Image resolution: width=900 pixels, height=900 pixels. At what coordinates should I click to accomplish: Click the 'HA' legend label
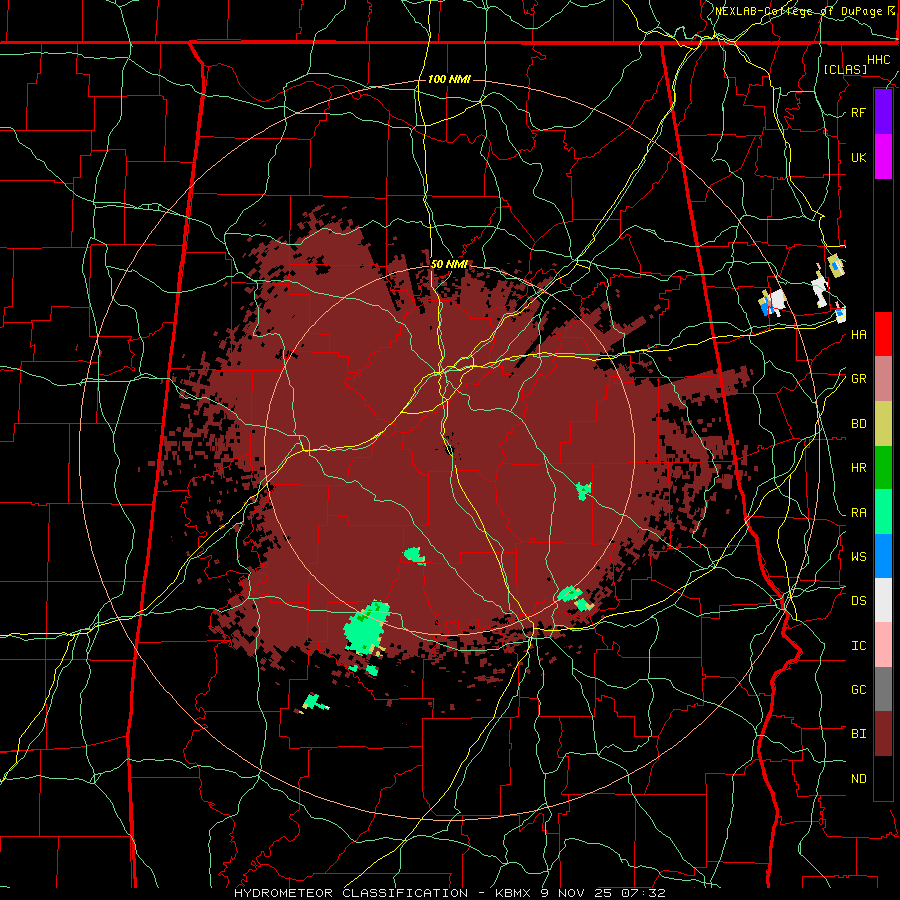click(858, 335)
